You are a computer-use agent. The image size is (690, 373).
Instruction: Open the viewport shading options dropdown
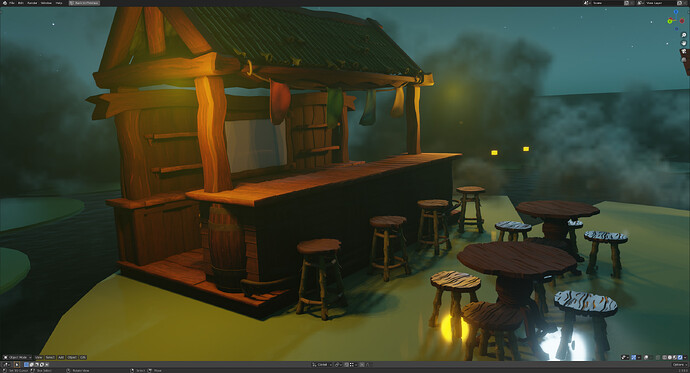tap(685, 358)
